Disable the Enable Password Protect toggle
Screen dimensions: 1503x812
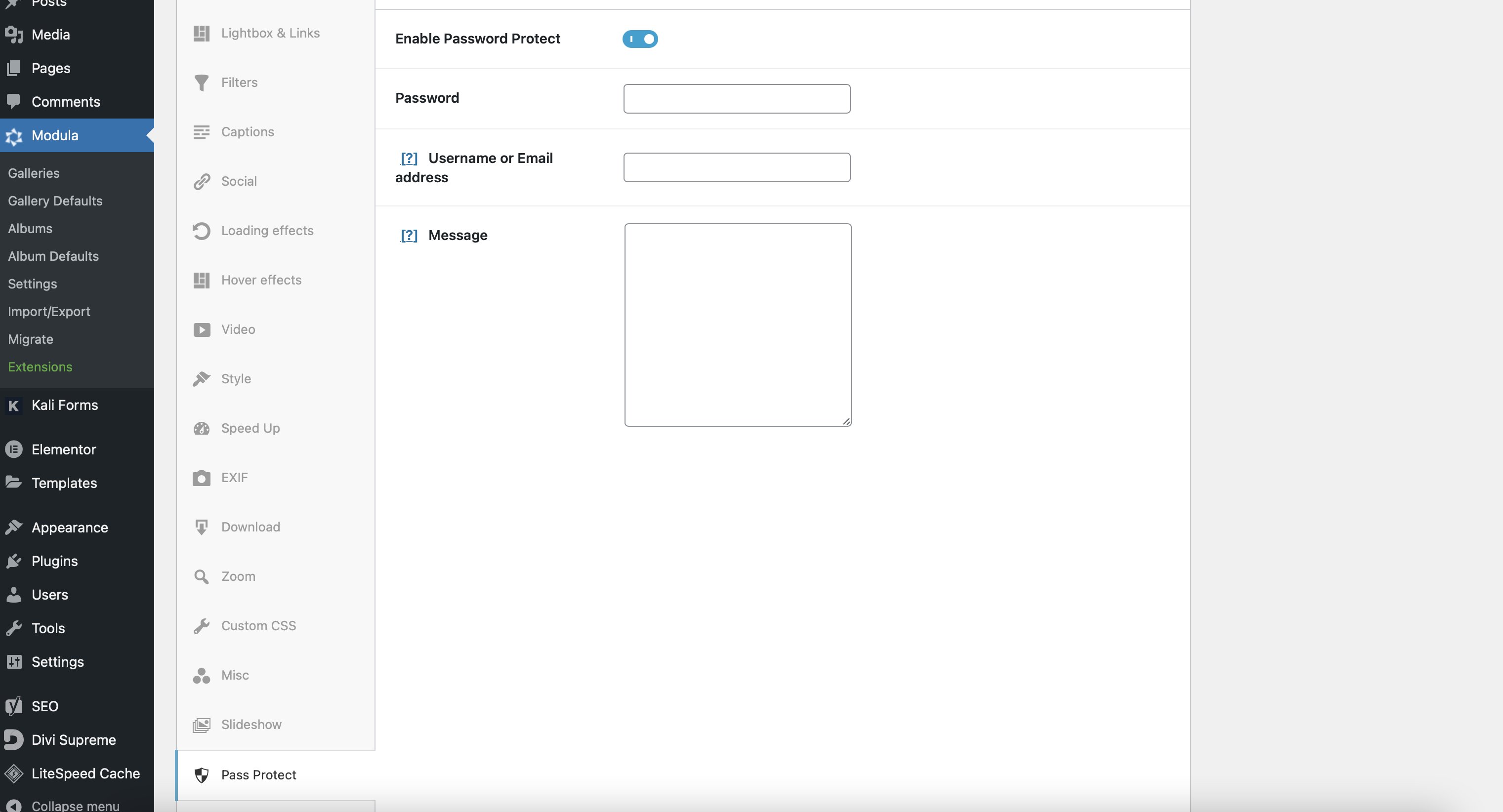[x=640, y=39]
